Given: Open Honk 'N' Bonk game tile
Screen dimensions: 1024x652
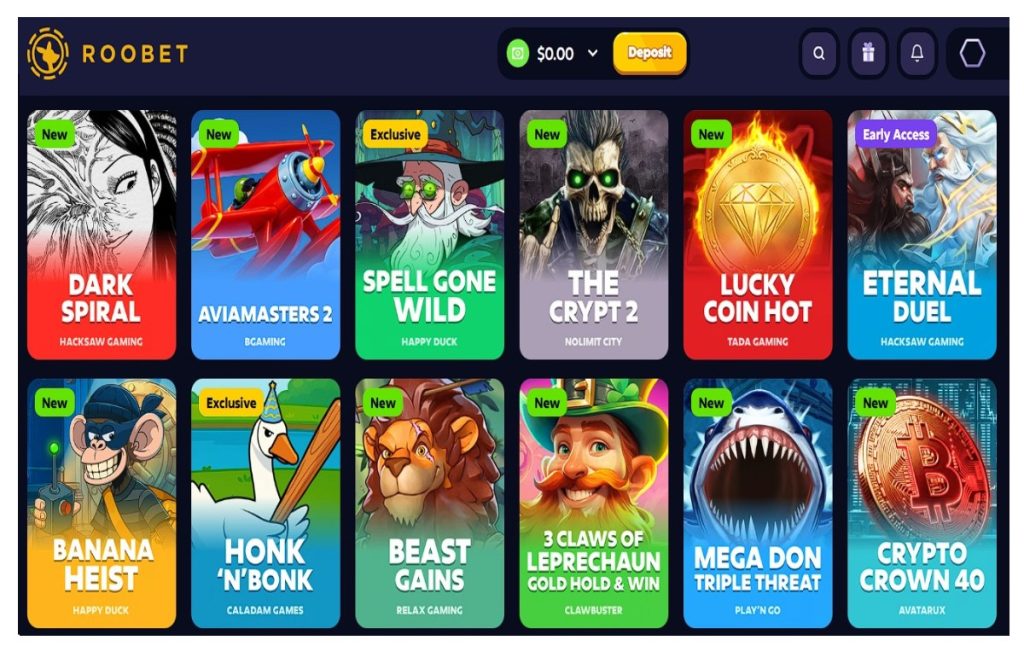Looking at the screenshot, I should (x=265, y=503).
